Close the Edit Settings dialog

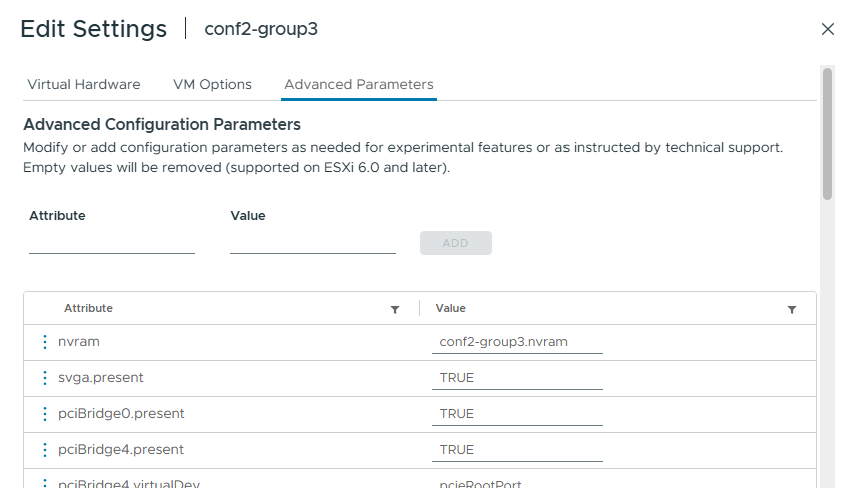[x=827, y=29]
